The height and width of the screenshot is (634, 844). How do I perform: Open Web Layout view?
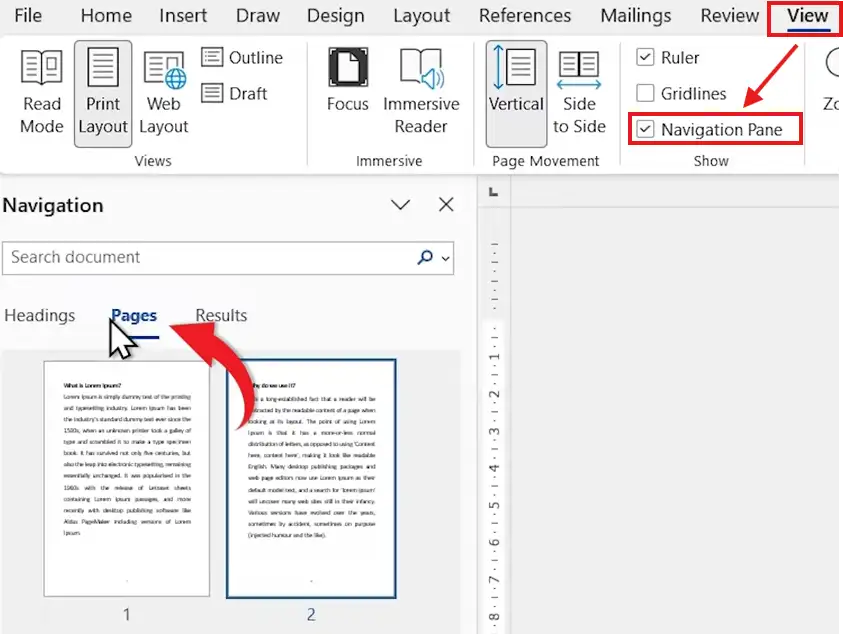pos(163,92)
